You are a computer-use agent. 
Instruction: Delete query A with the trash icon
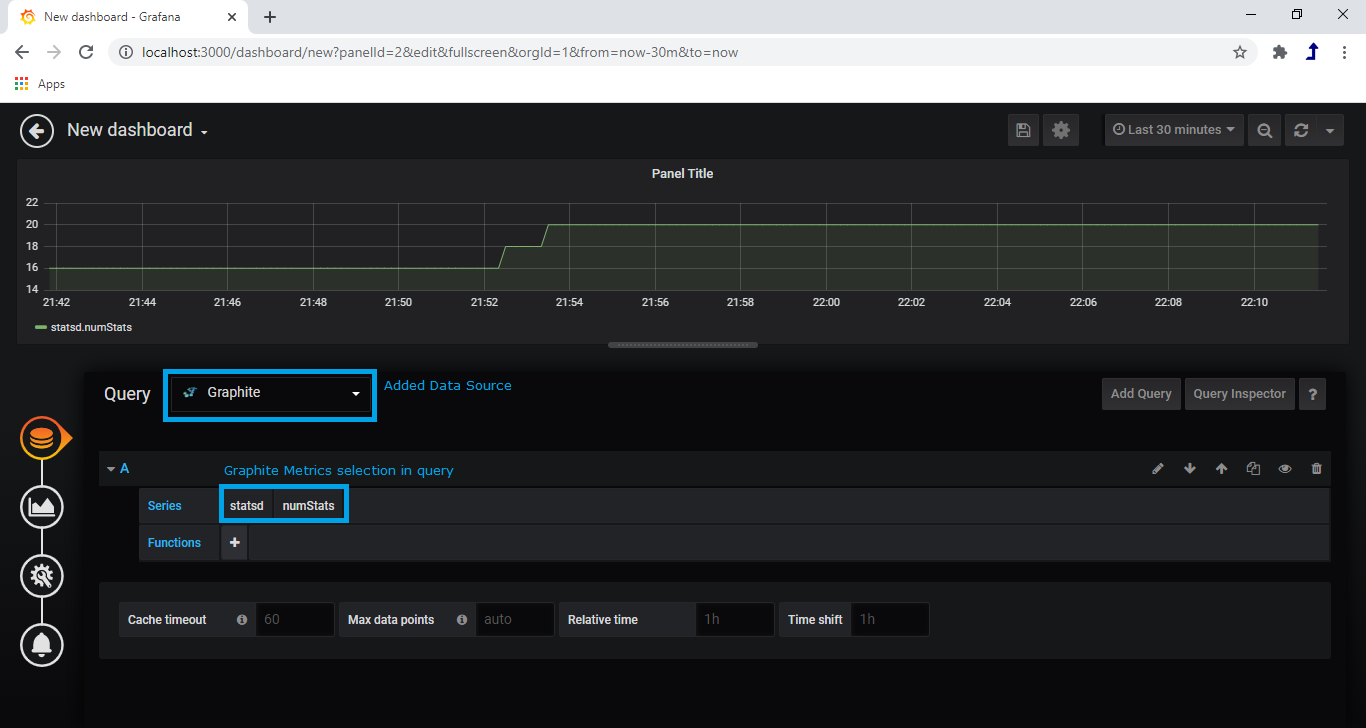1316,468
